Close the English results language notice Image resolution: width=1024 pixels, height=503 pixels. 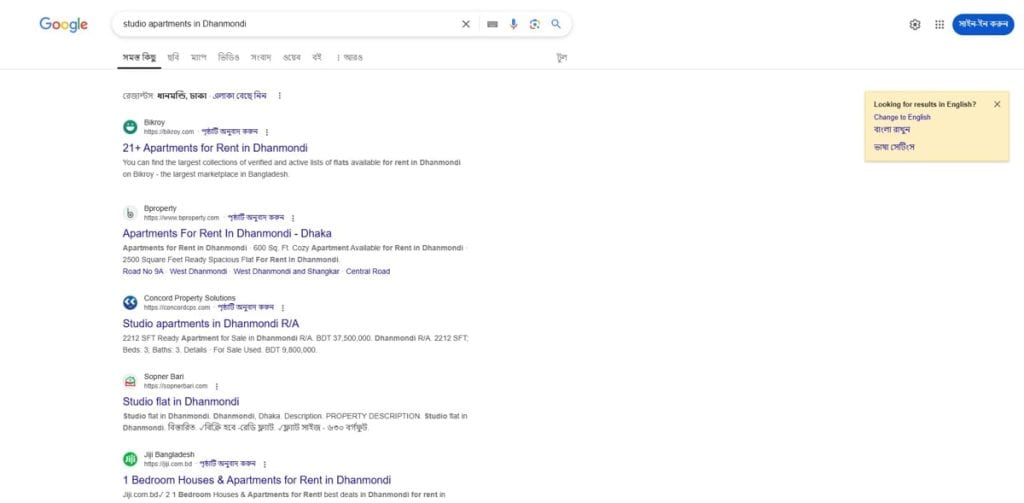pos(997,104)
